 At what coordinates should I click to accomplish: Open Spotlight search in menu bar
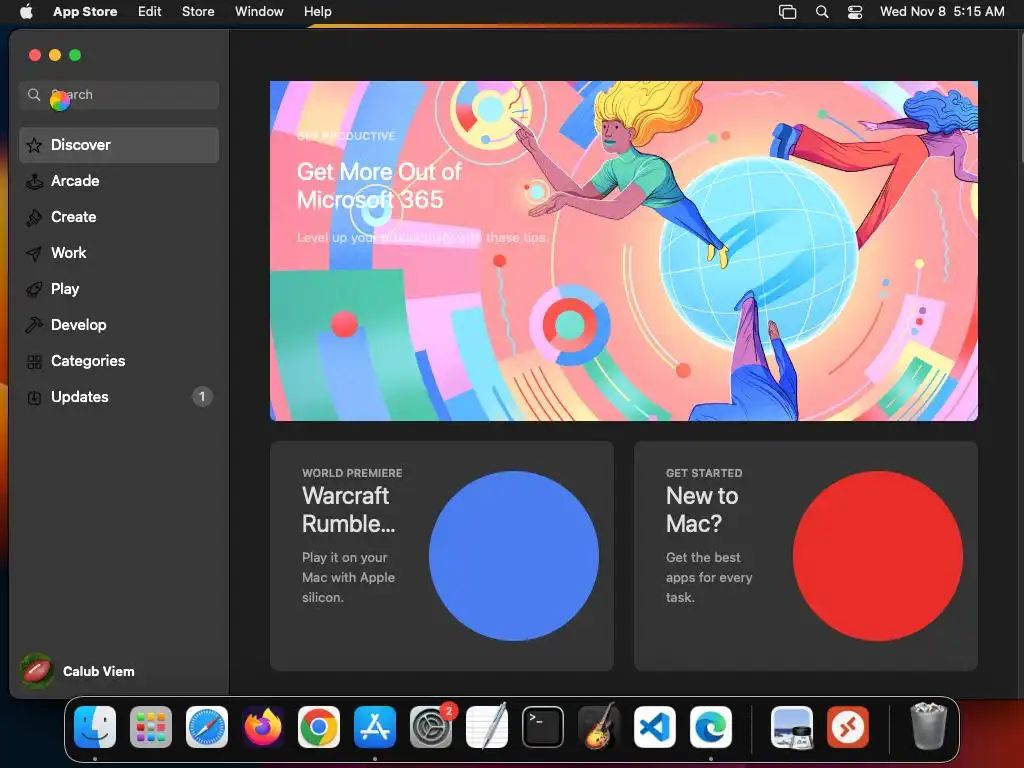pos(822,11)
